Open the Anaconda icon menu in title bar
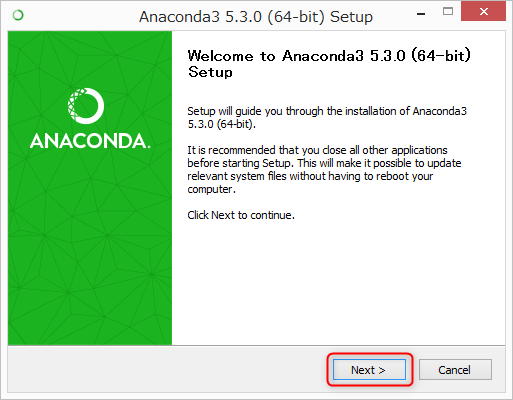The image size is (513, 400). pos(18,15)
